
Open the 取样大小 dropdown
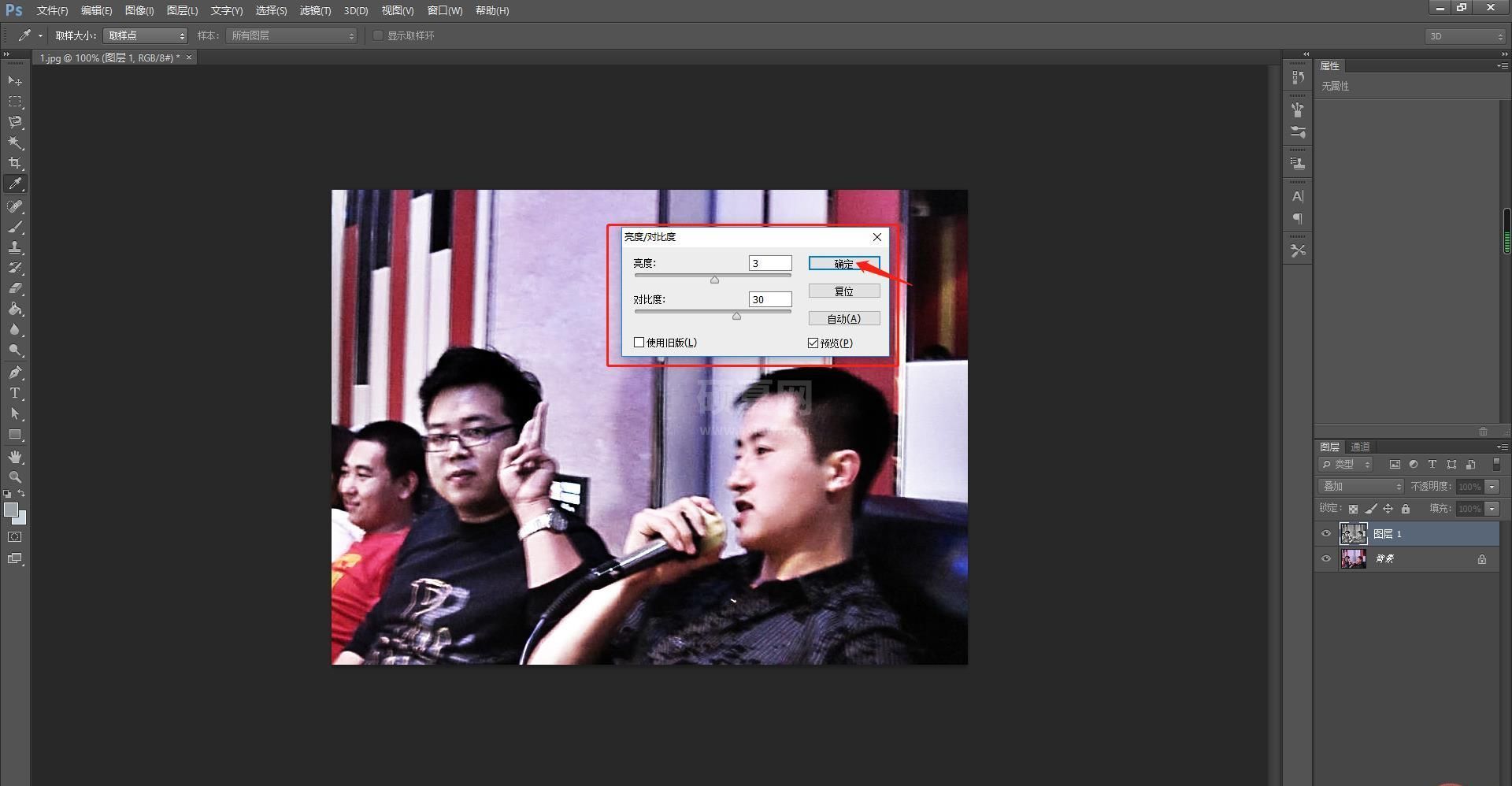146,35
